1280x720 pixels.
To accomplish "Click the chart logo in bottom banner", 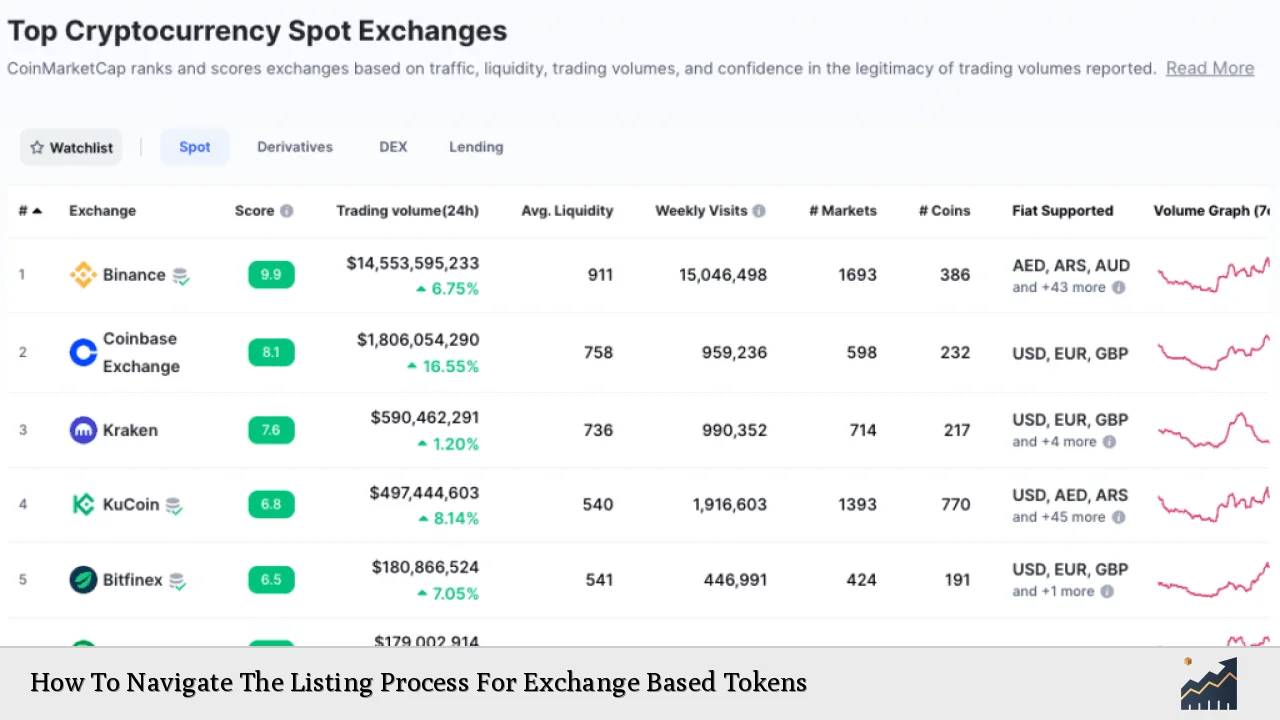I will 1209,683.
